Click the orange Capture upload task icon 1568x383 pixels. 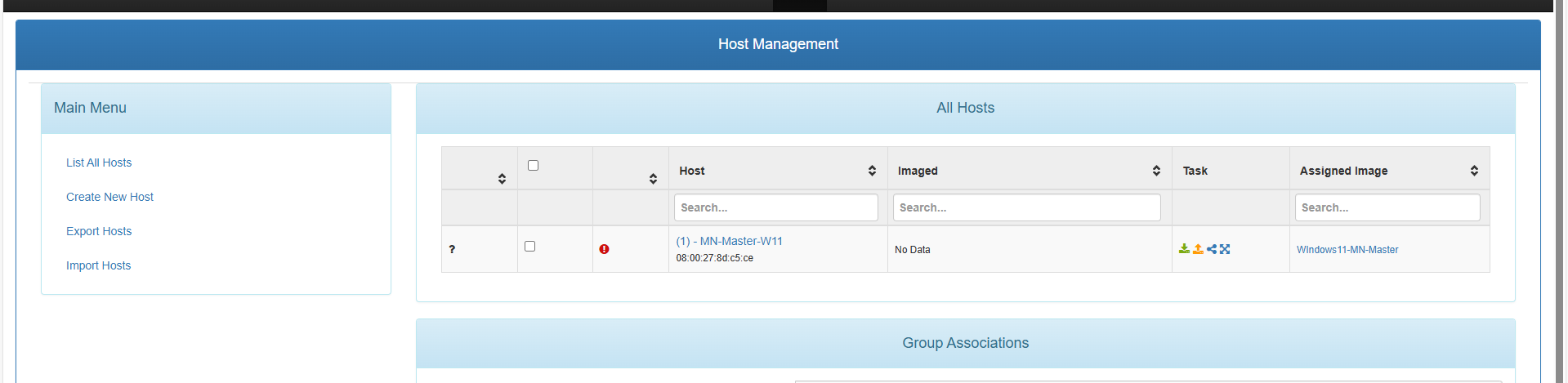pyautogui.click(x=1198, y=249)
